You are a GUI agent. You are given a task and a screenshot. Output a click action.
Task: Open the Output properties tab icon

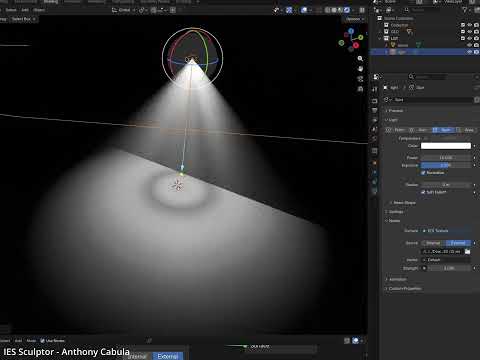375,110
